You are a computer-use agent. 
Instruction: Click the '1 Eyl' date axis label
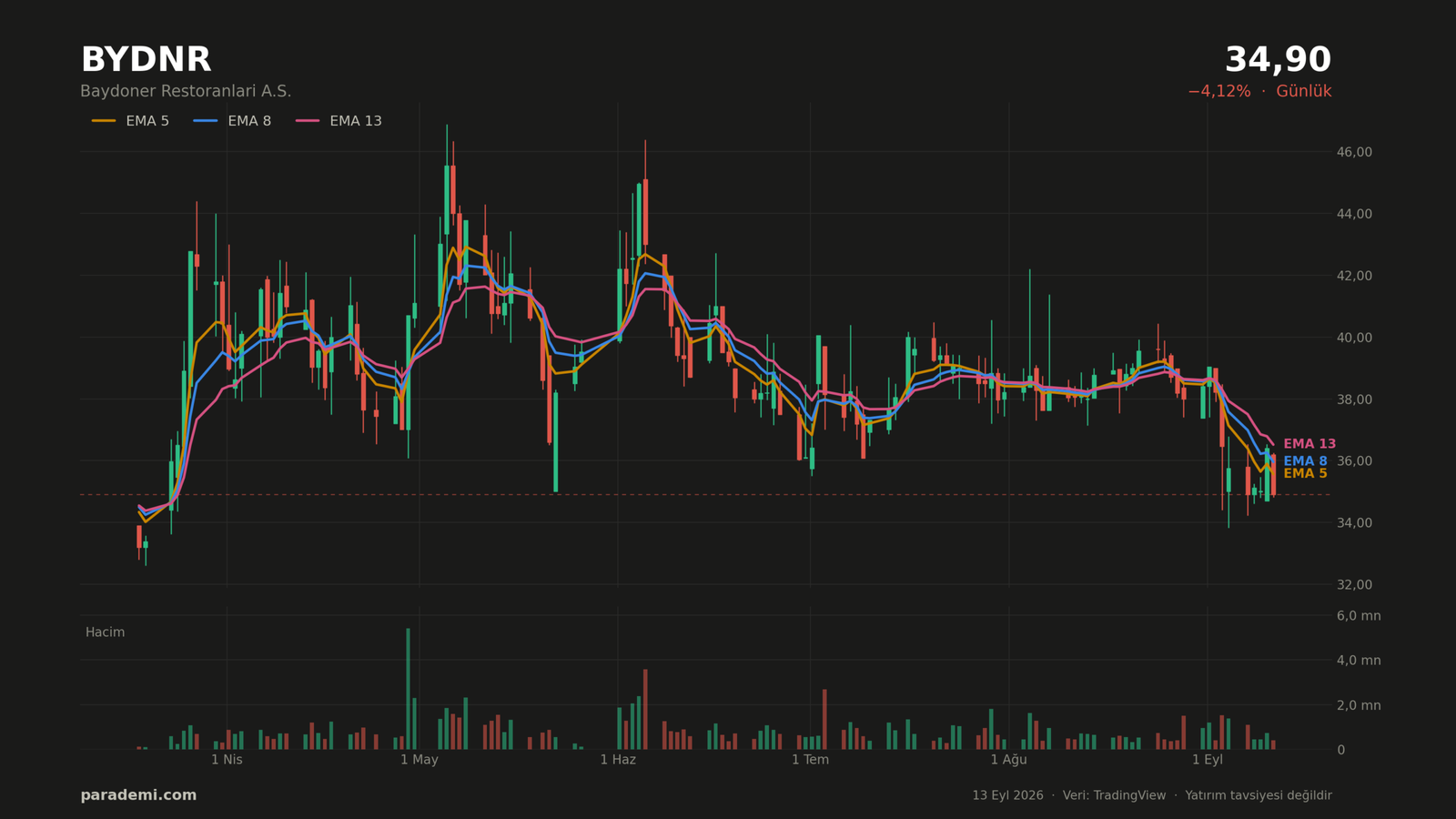[x=1208, y=760]
